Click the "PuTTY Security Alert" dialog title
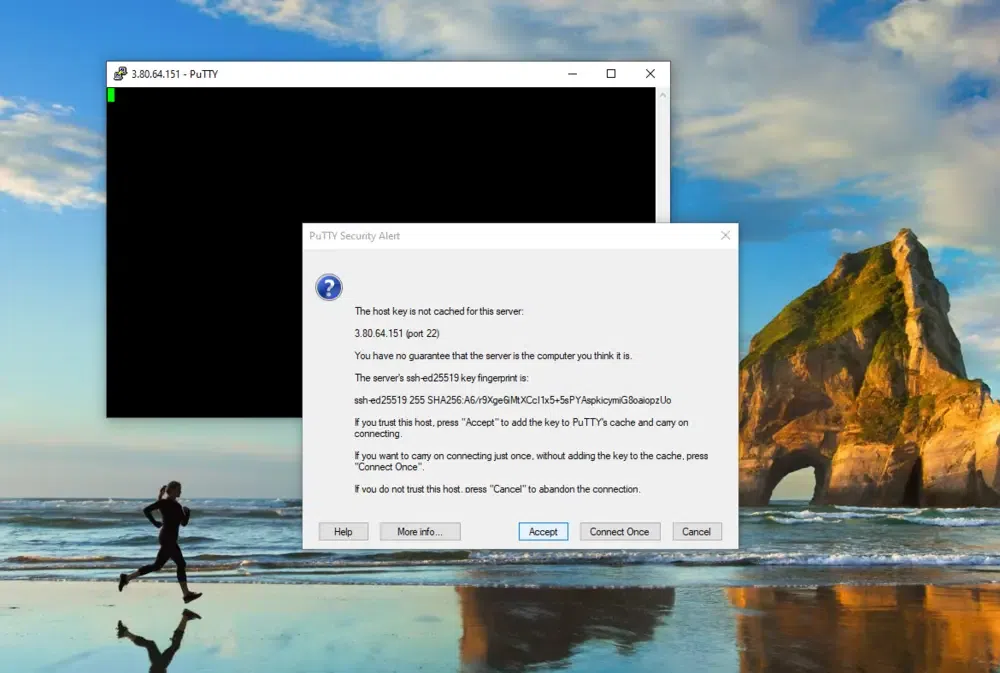1000x673 pixels. point(355,236)
